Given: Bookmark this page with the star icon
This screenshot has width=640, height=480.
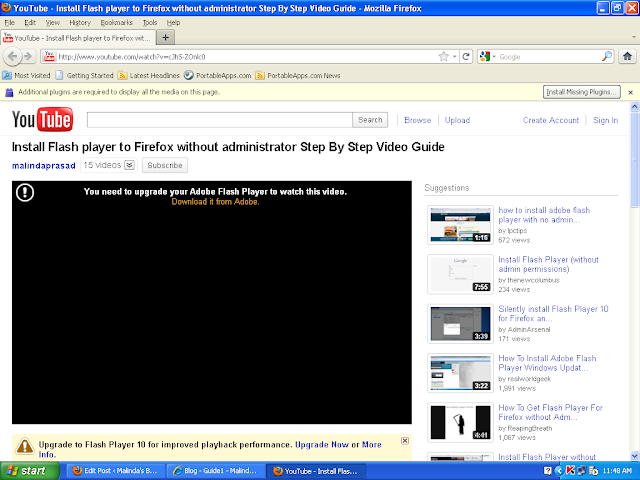Looking at the screenshot, I should 443,57.
